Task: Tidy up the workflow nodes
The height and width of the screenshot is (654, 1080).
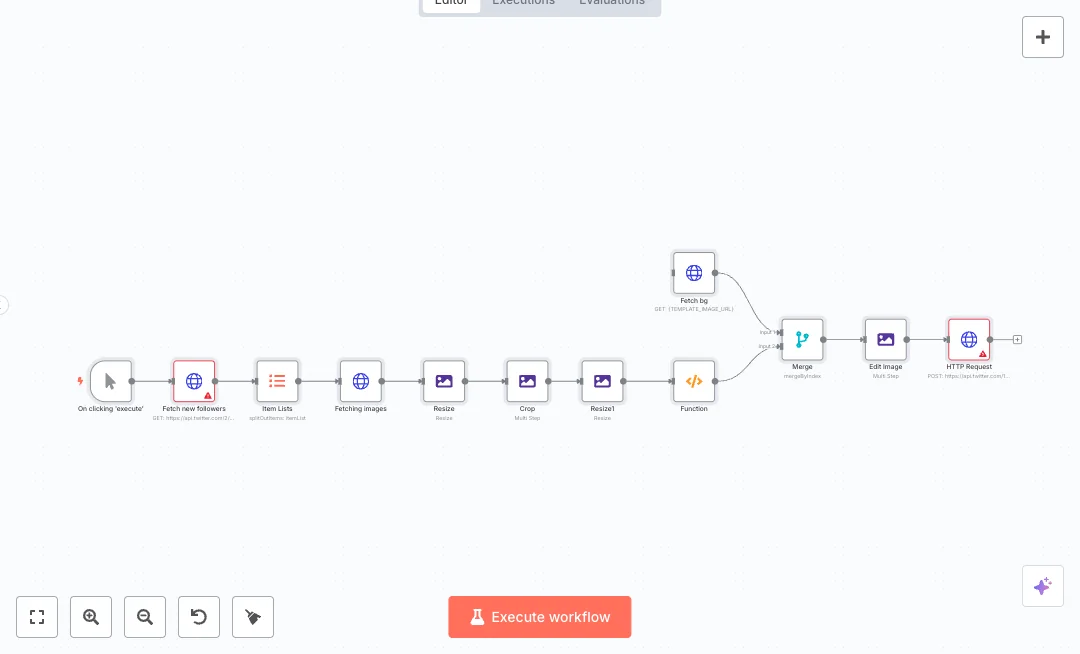Action: [253, 617]
